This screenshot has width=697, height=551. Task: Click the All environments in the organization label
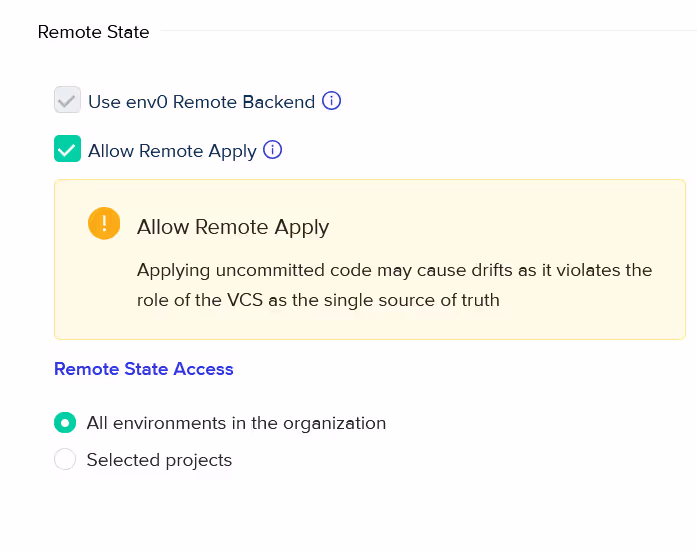(236, 423)
